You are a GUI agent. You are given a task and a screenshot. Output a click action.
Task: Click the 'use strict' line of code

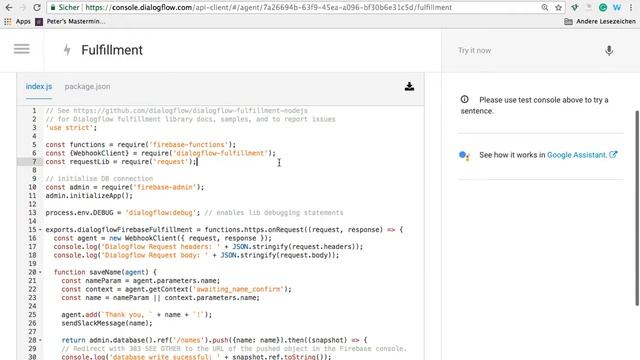click(x=71, y=128)
